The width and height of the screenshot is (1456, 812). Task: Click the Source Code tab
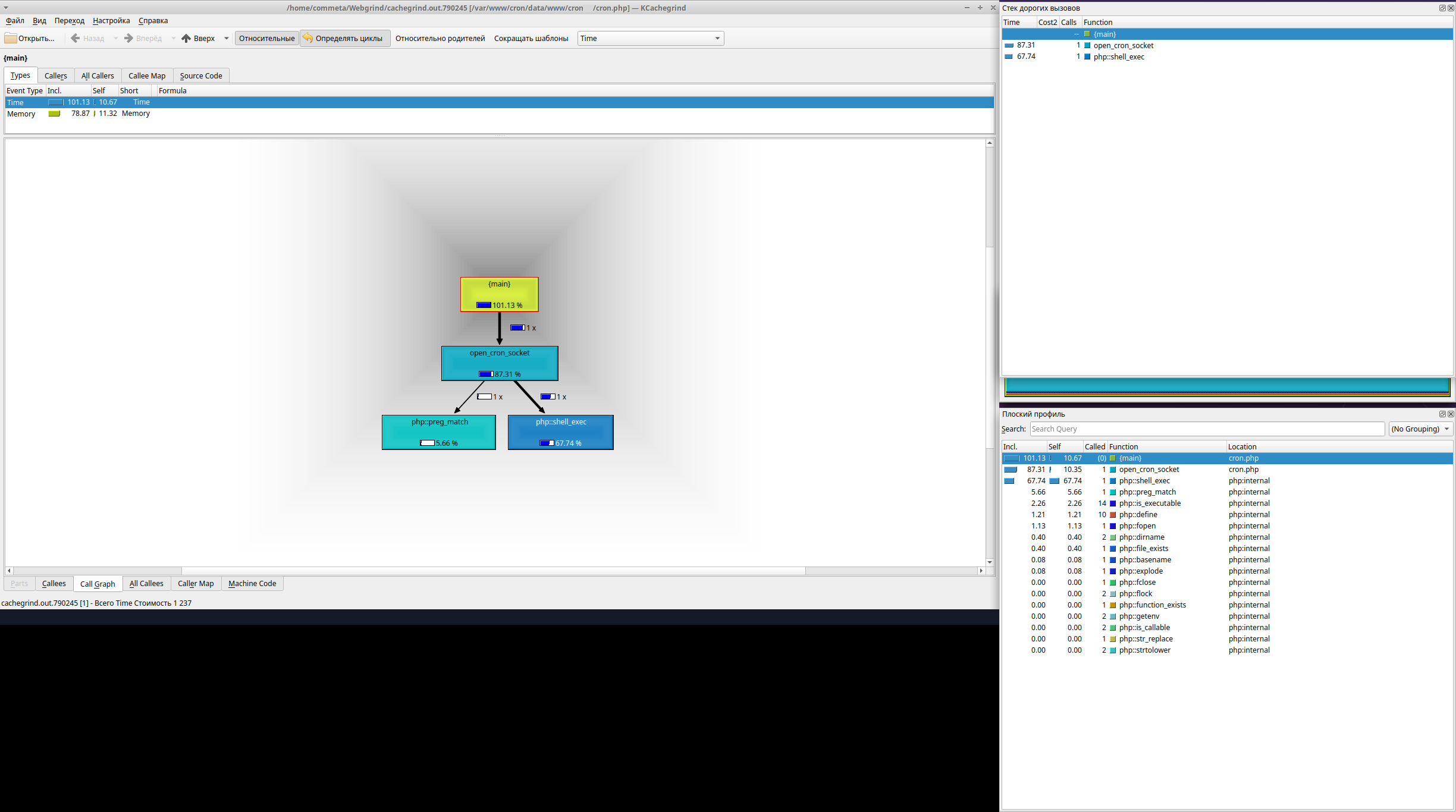pos(200,75)
